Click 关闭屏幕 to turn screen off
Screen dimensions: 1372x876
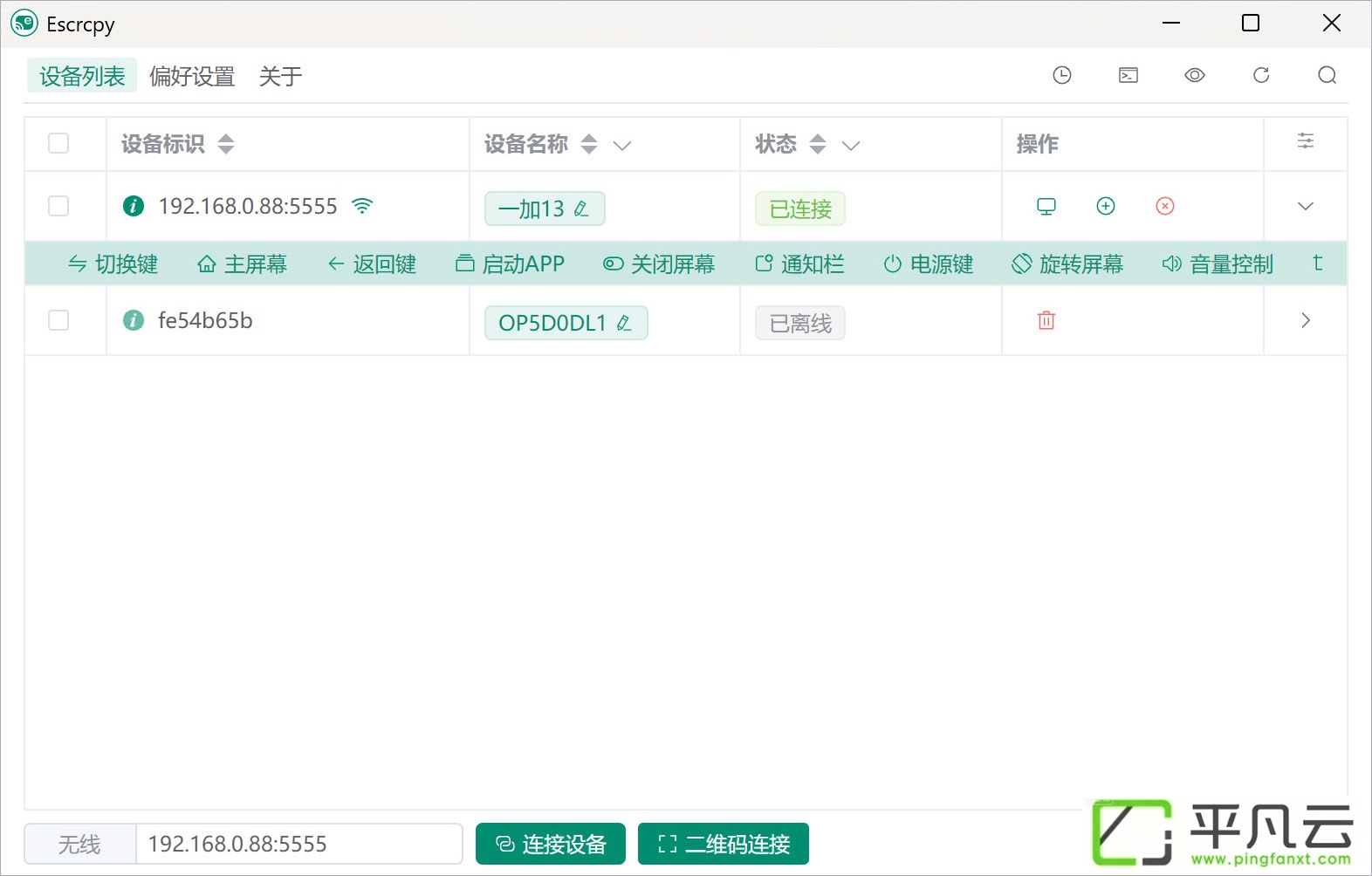click(x=659, y=263)
